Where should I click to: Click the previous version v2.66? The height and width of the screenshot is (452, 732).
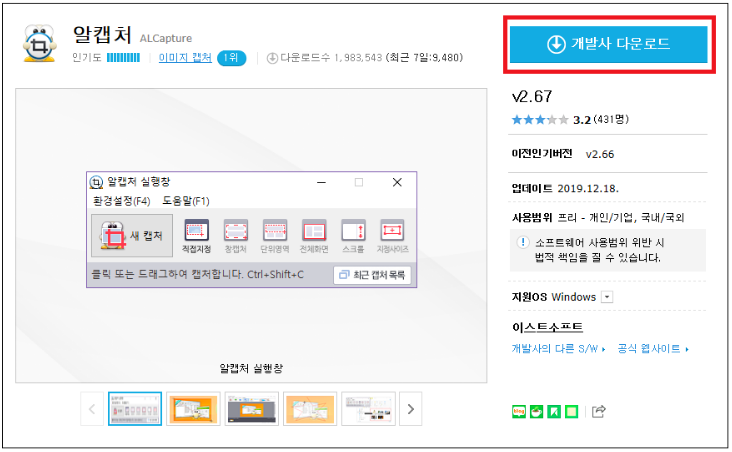point(600,154)
